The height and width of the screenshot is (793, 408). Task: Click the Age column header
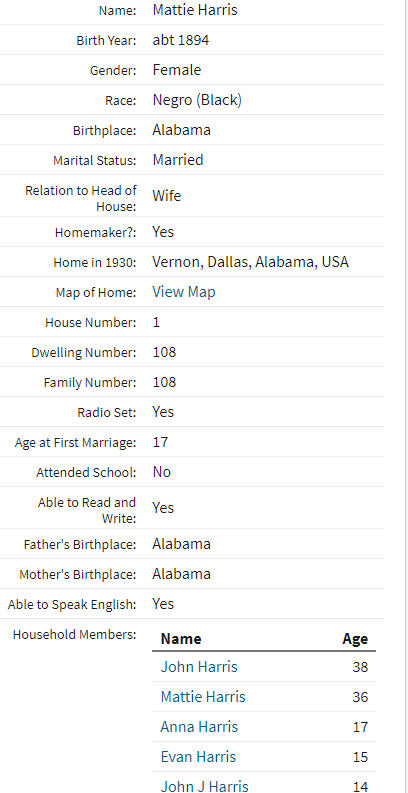click(355, 639)
